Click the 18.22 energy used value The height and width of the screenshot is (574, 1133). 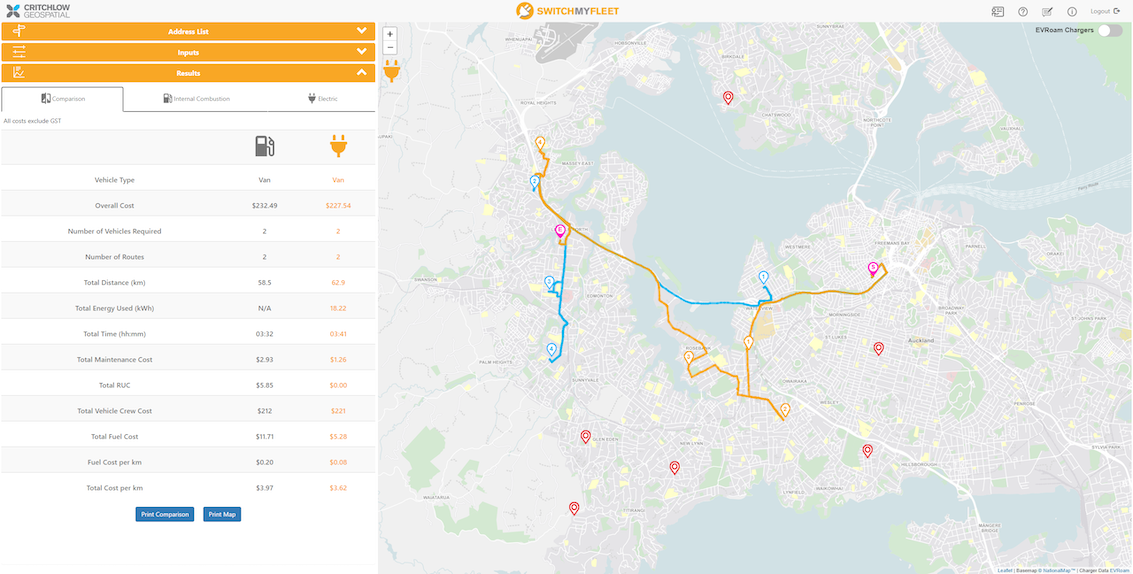point(338,308)
